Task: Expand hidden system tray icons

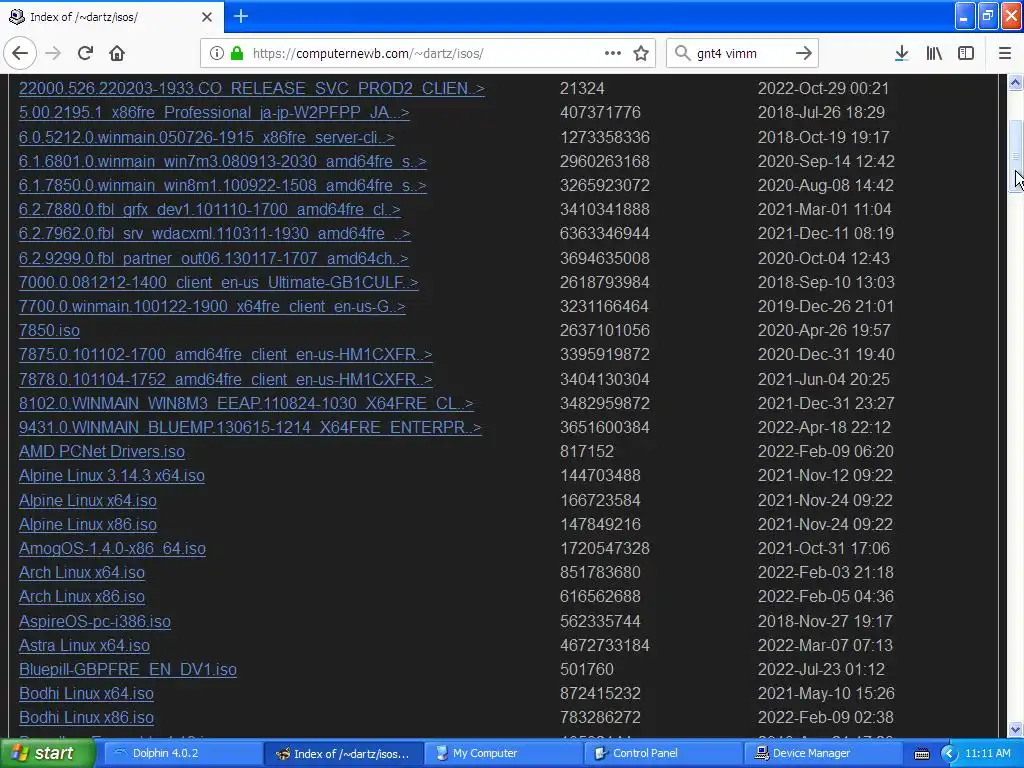Action: [x=948, y=754]
